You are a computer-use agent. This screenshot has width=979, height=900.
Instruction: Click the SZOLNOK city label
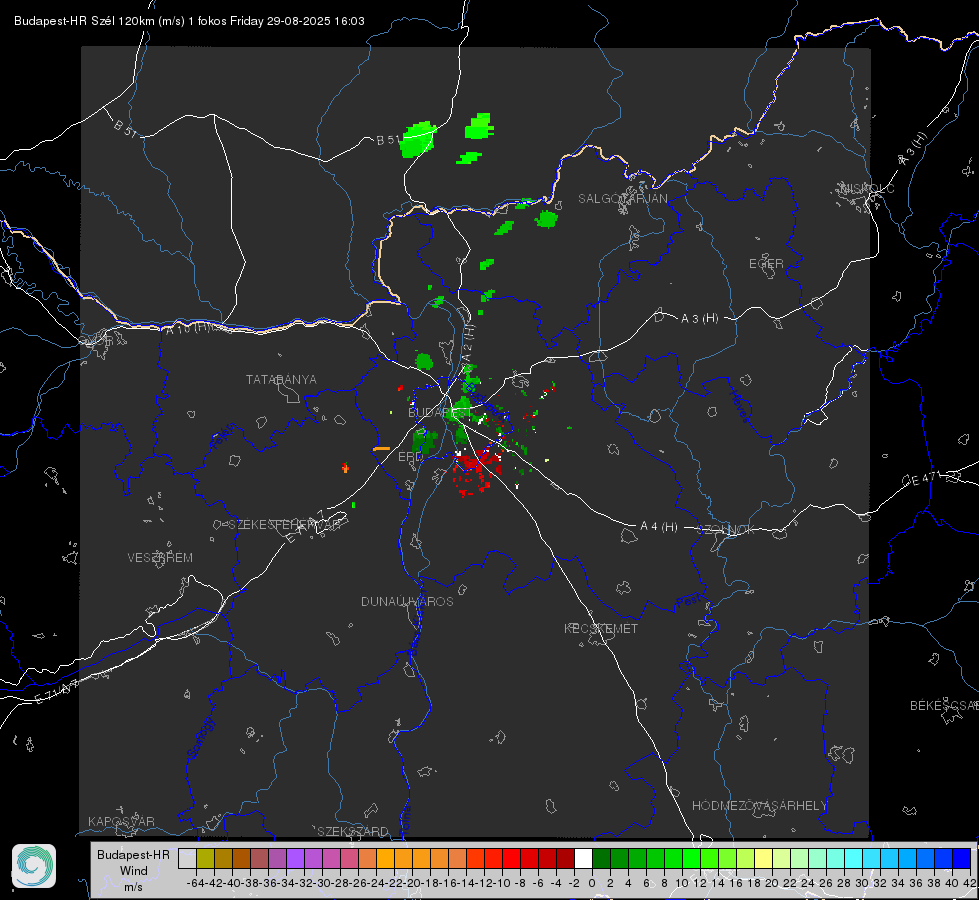click(726, 530)
